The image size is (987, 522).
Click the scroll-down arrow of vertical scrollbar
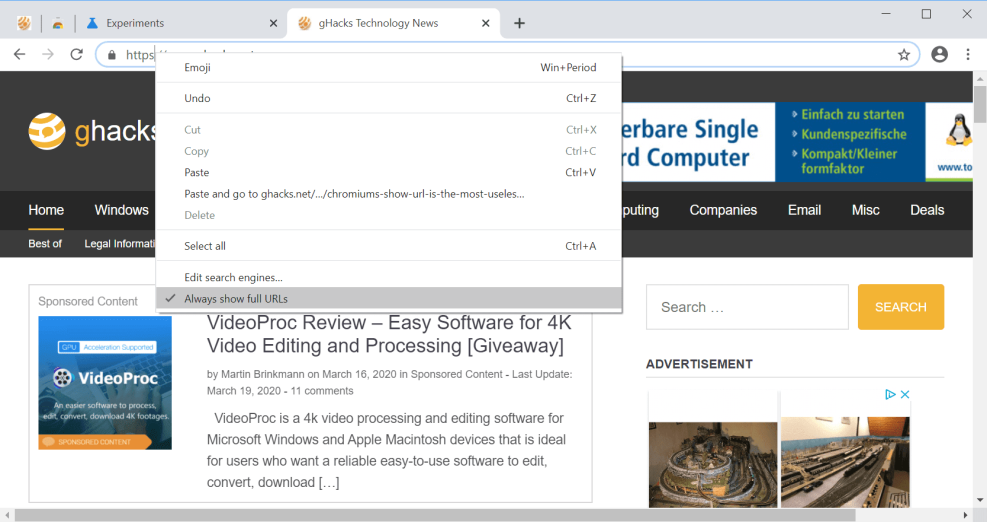click(x=980, y=501)
